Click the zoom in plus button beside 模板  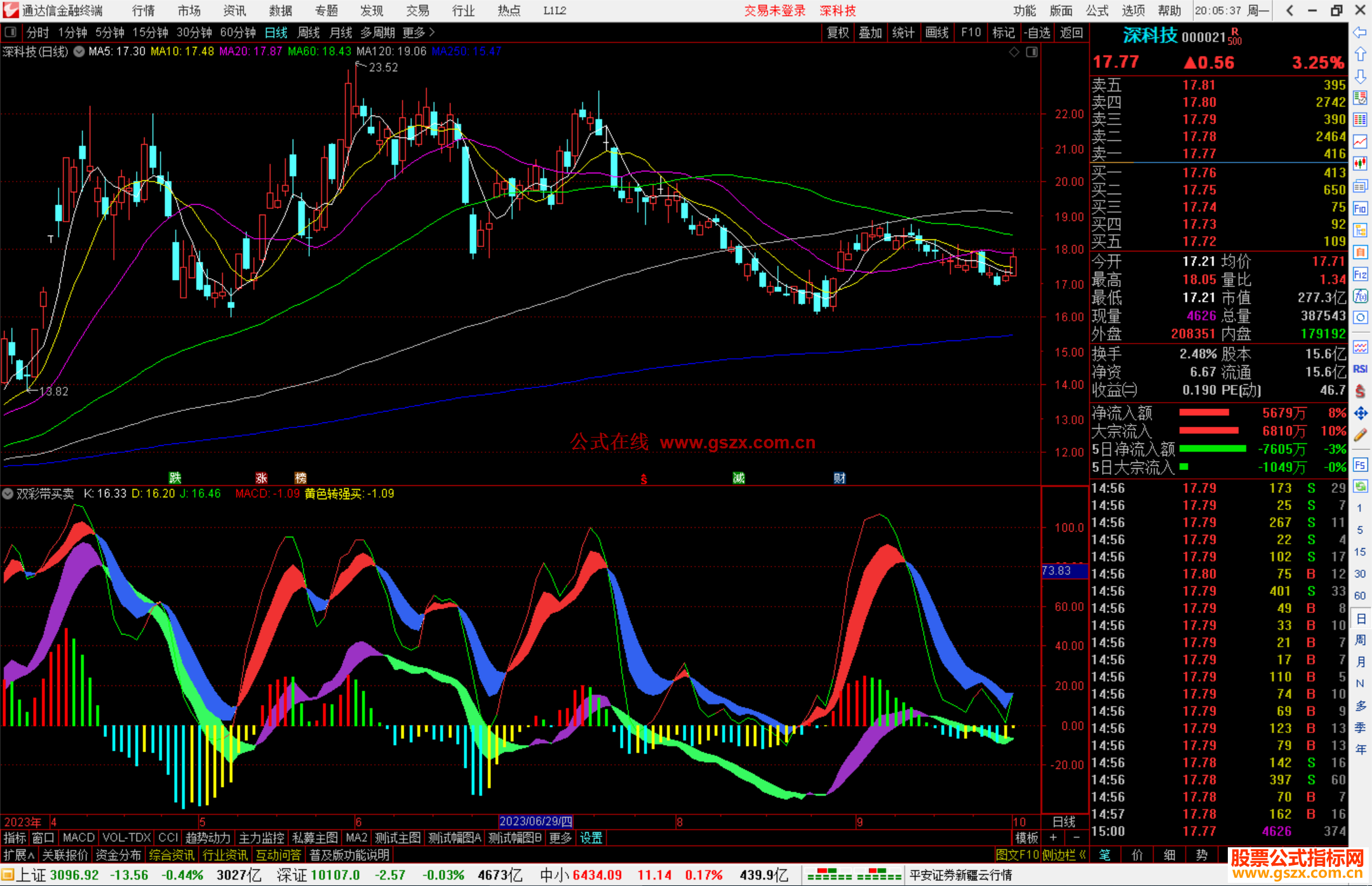pos(1054,838)
